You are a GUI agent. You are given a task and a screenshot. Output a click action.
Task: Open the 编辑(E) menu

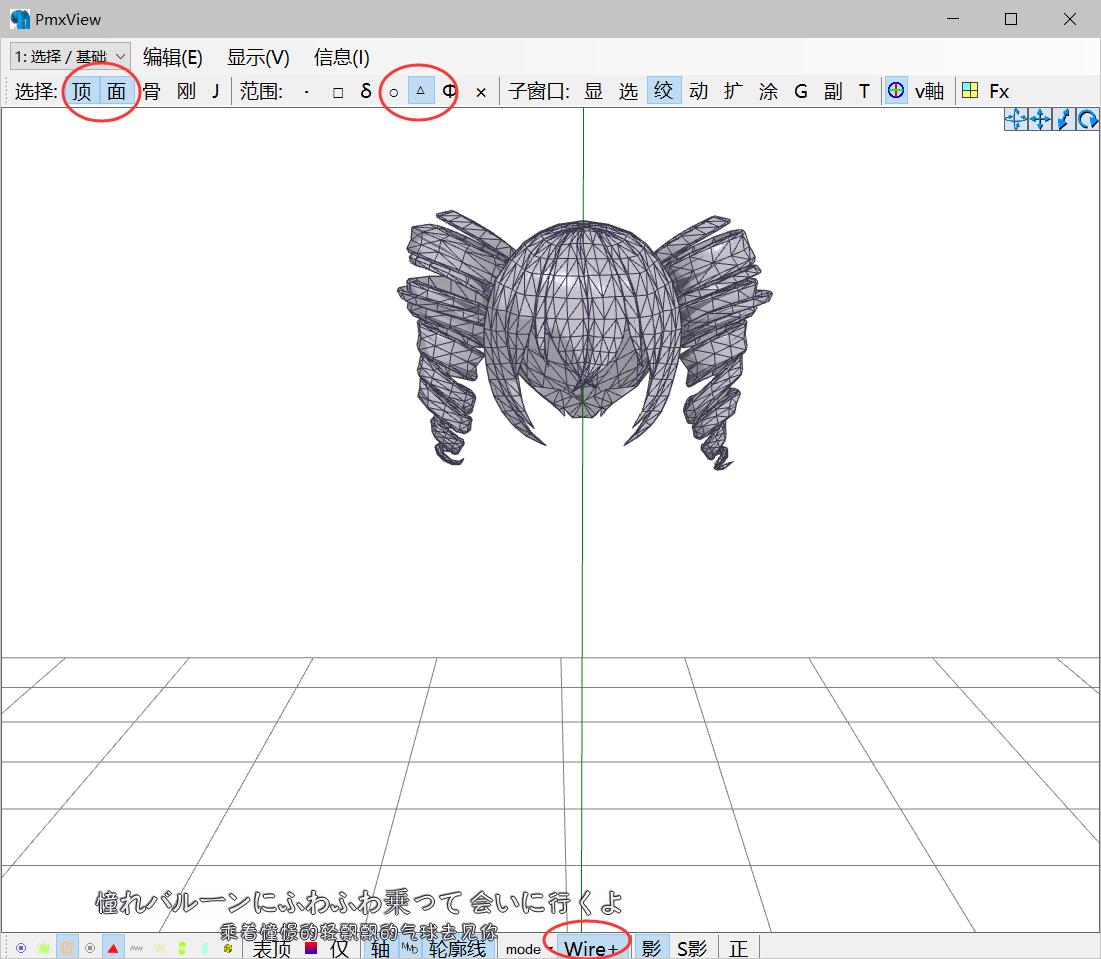[x=173, y=57]
